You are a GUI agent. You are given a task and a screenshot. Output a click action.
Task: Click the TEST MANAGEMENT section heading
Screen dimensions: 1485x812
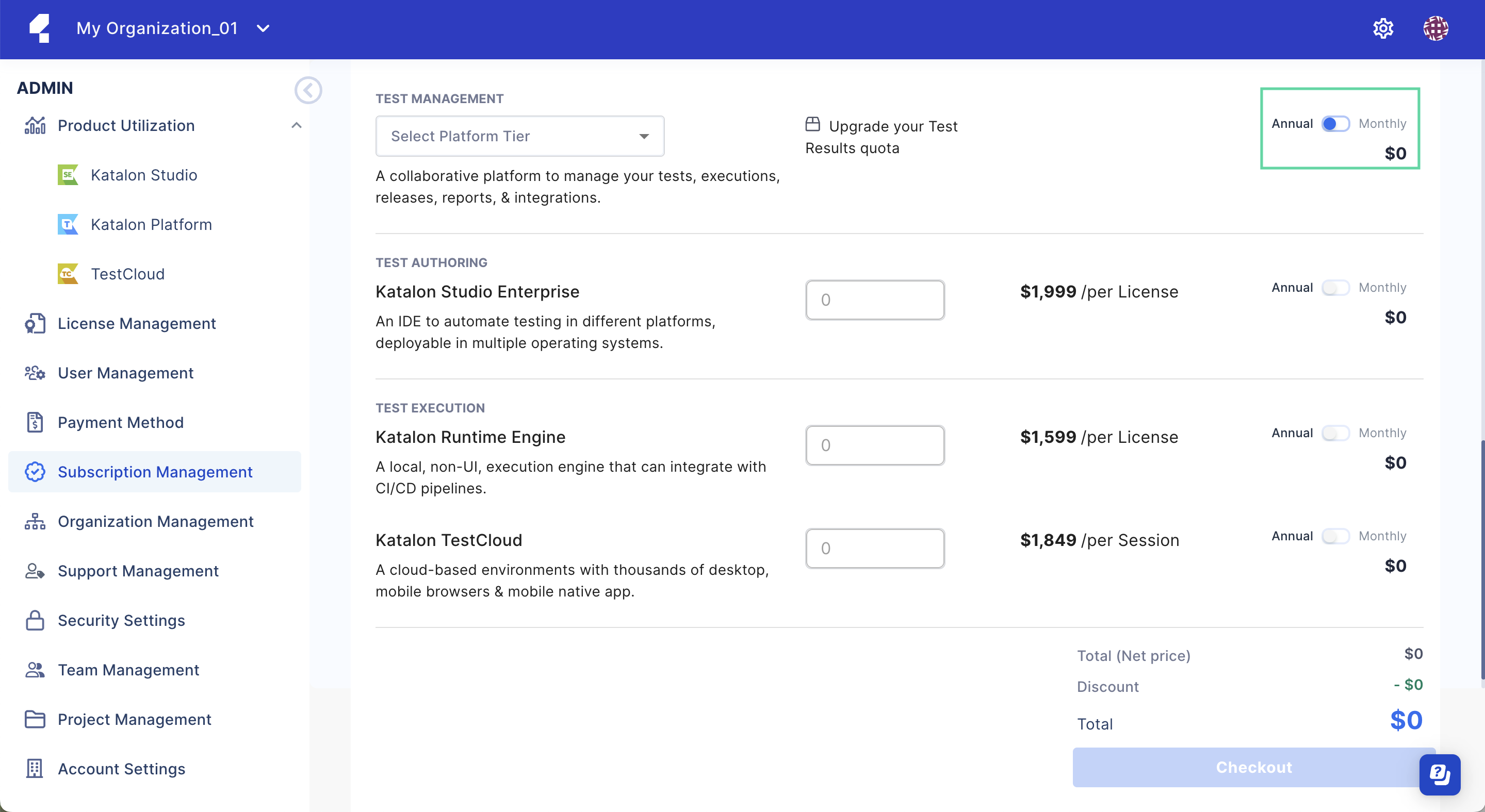tap(439, 98)
